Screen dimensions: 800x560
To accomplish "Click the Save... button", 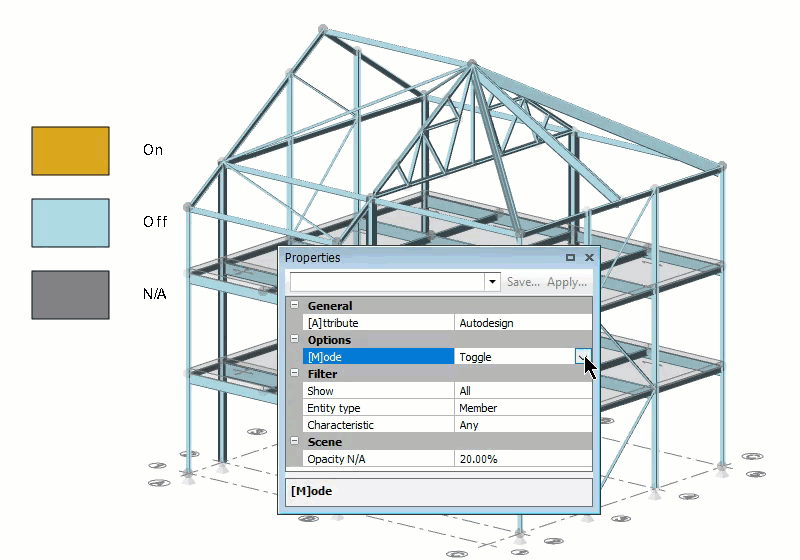I will point(523,282).
